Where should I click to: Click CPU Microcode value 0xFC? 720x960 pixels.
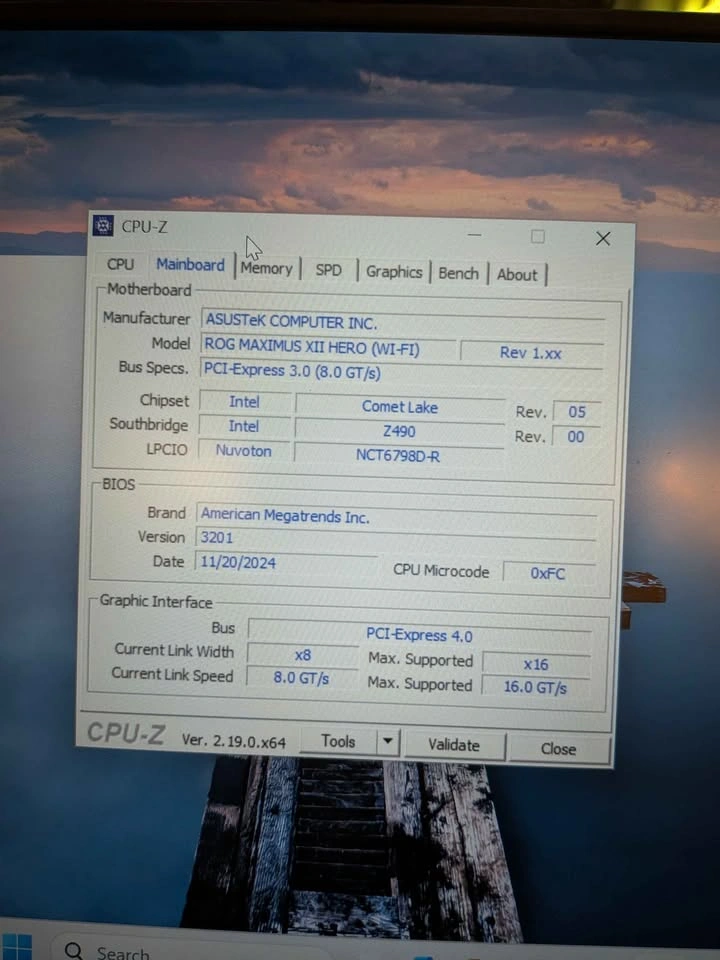pyautogui.click(x=548, y=573)
